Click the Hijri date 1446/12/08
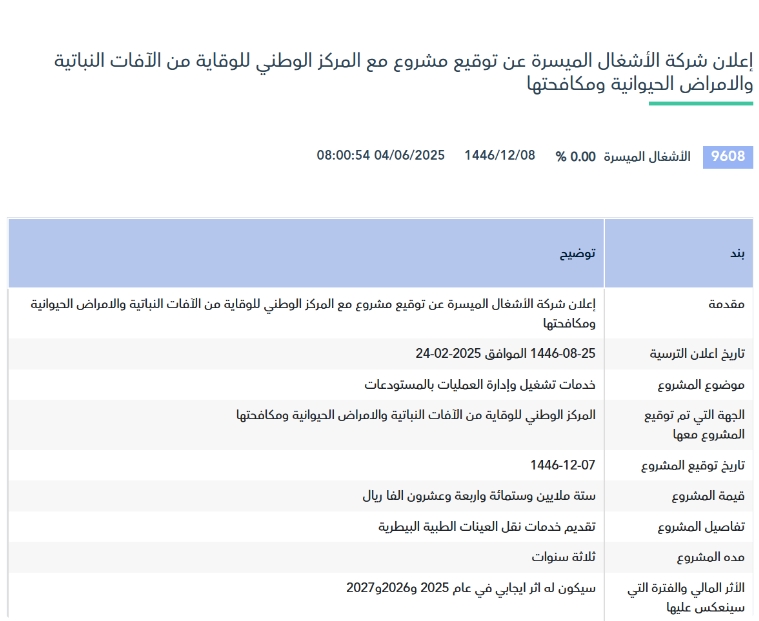This screenshot has width=759, height=621. point(500,155)
